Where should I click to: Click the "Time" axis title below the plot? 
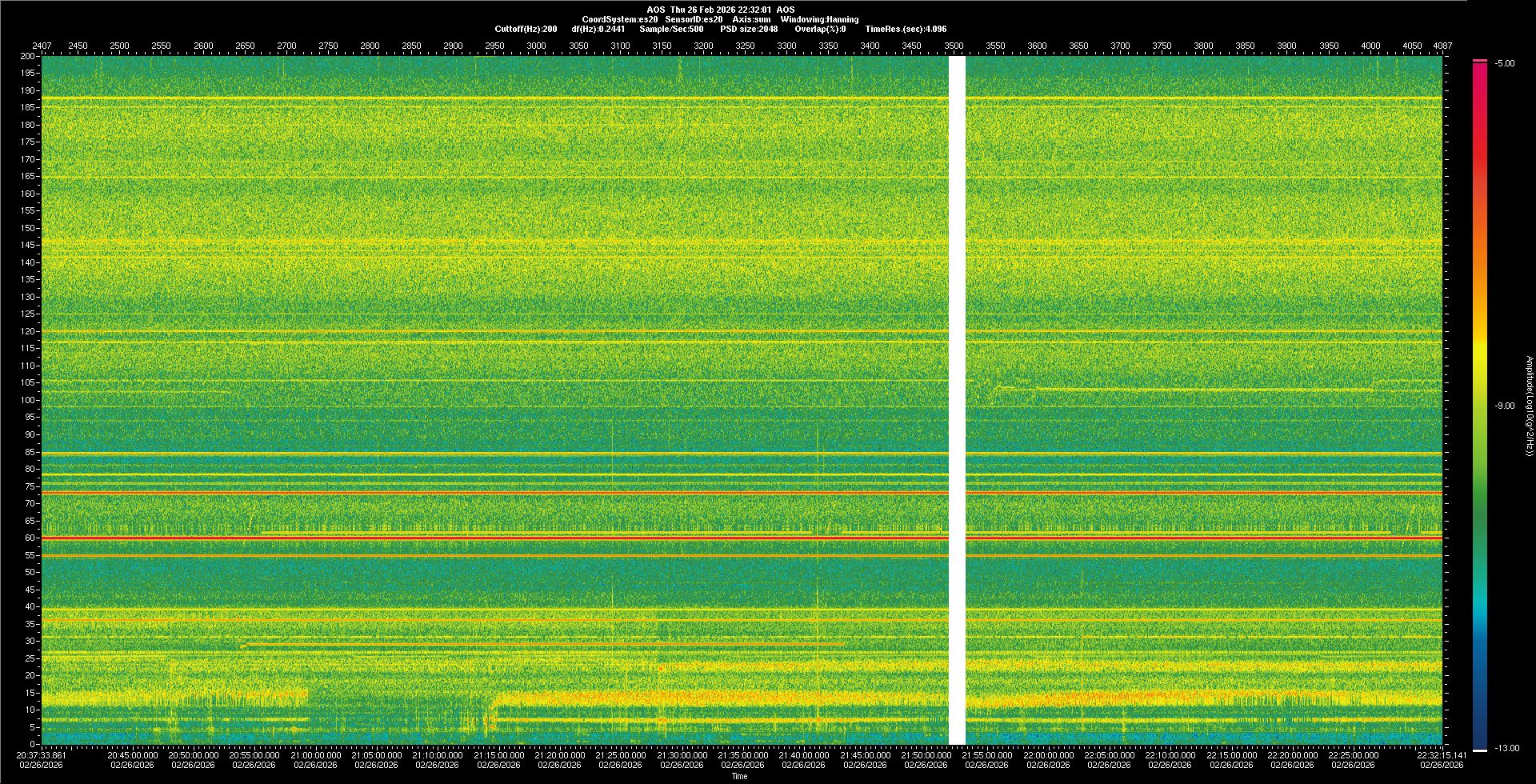[739, 776]
